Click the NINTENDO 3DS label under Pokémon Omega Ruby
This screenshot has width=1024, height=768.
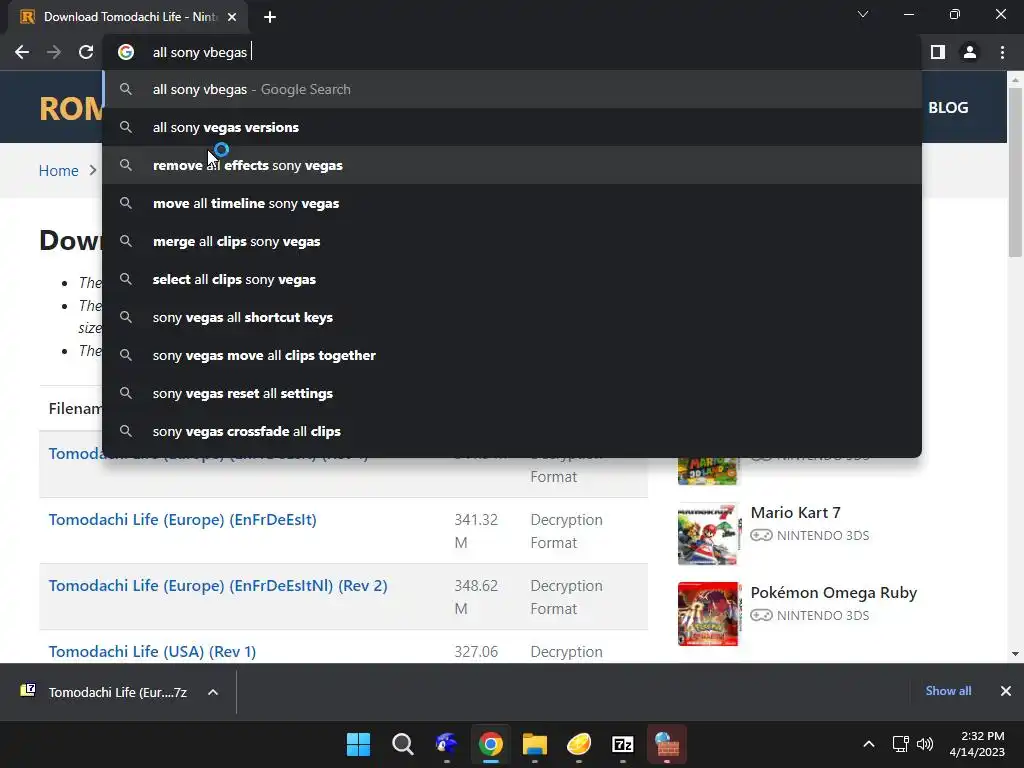[x=823, y=615]
